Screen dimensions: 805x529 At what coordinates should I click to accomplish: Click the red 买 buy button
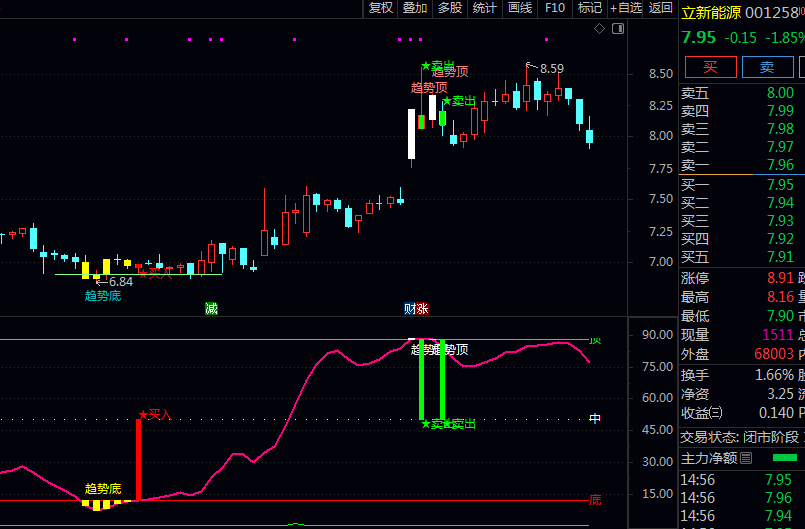(711, 67)
